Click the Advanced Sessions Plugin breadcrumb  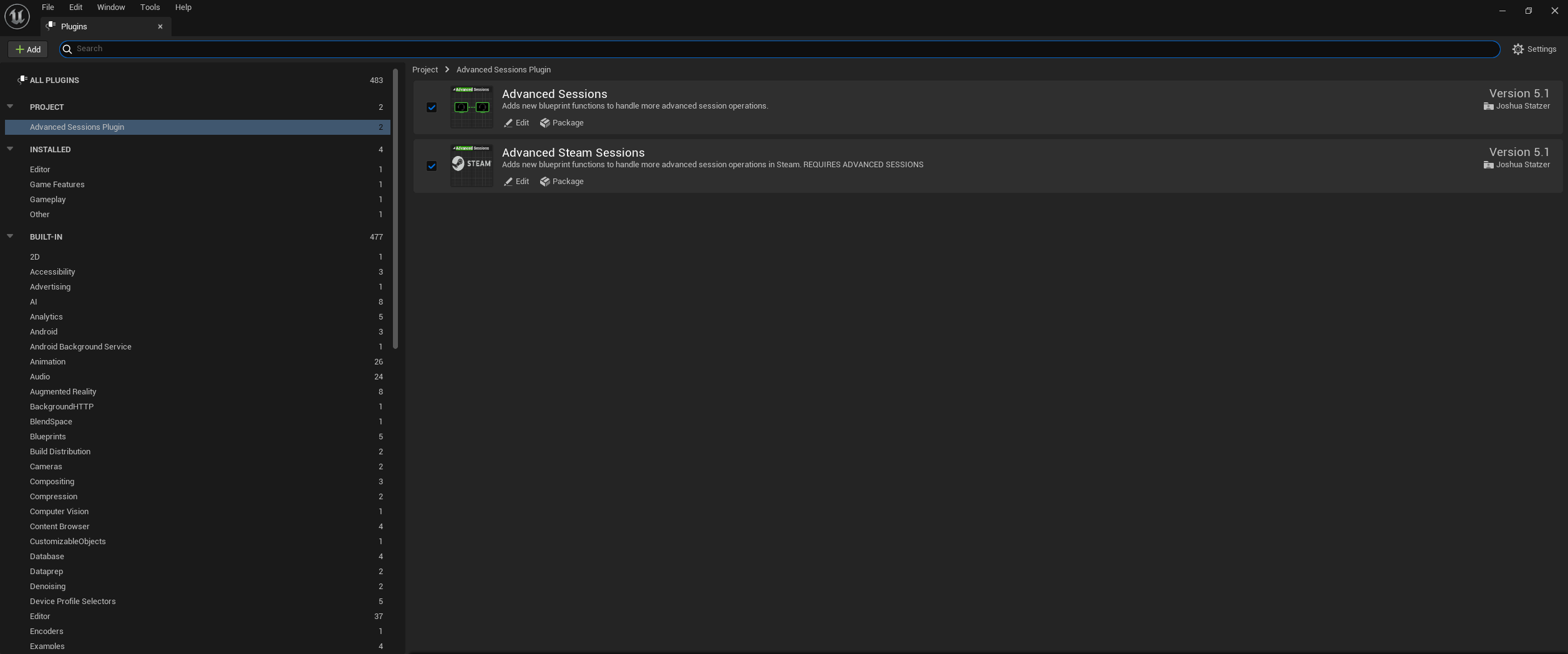point(503,70)
